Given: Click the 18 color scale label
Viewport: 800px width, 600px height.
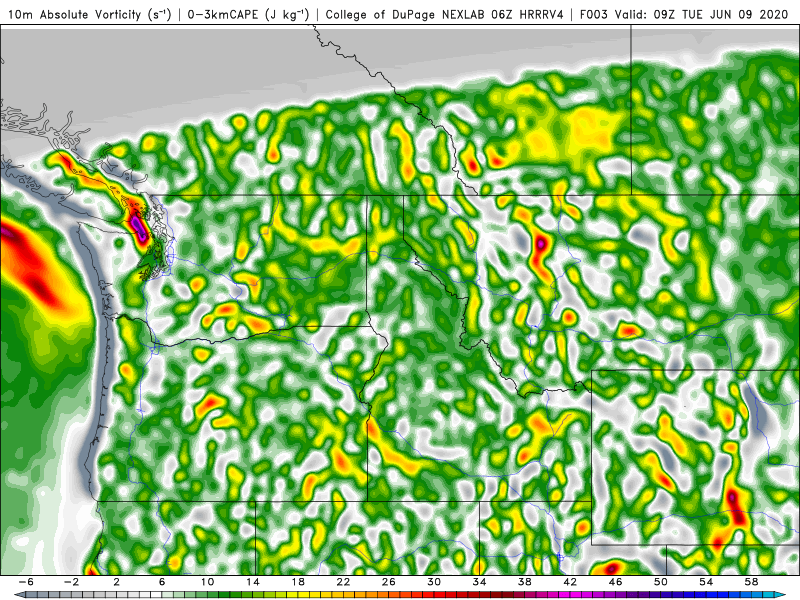Looking at the screenshot, I should pos(298,582).
